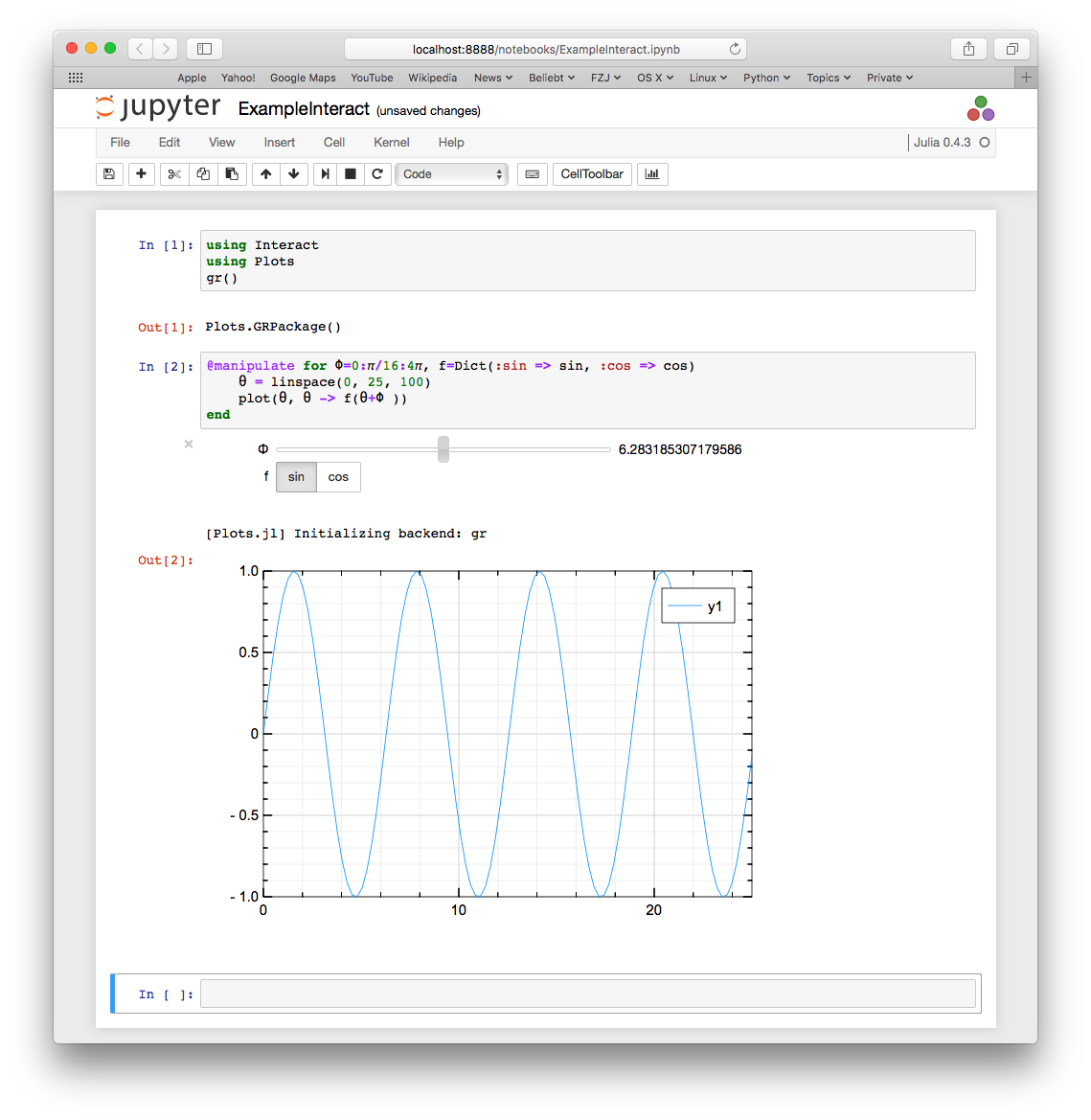Move the selected cell down
The width and height of the screenshot is (1091, 1120).
click(294, 174)
